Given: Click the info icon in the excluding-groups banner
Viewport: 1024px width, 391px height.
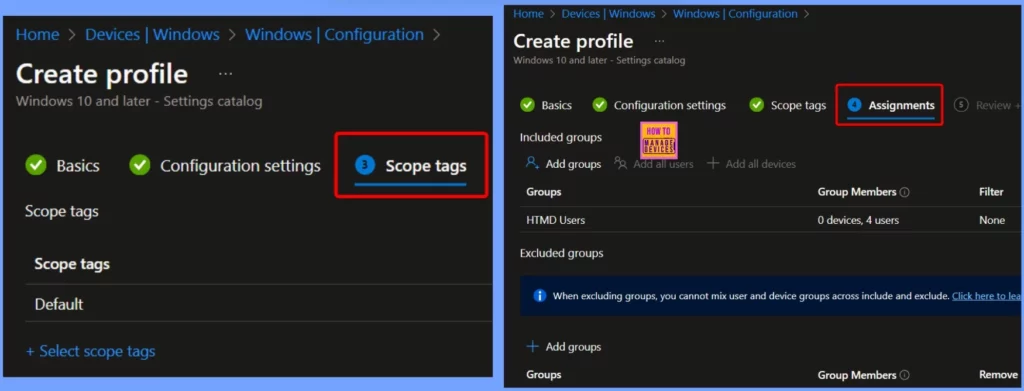Looking at the screenshot, I should pos(539,296).
